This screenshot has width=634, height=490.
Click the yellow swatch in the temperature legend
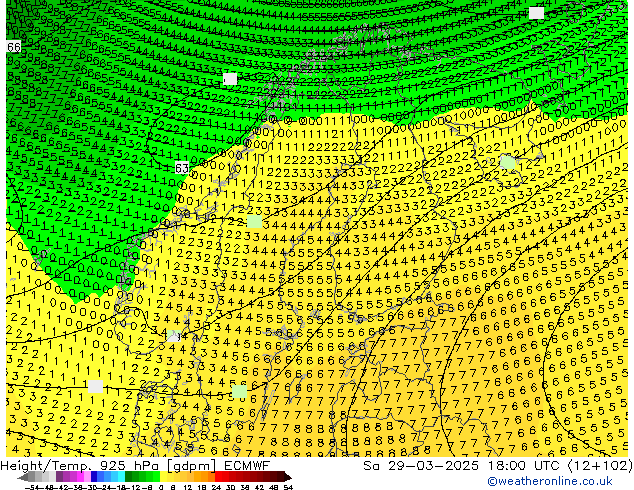click(x=163, y=477)
